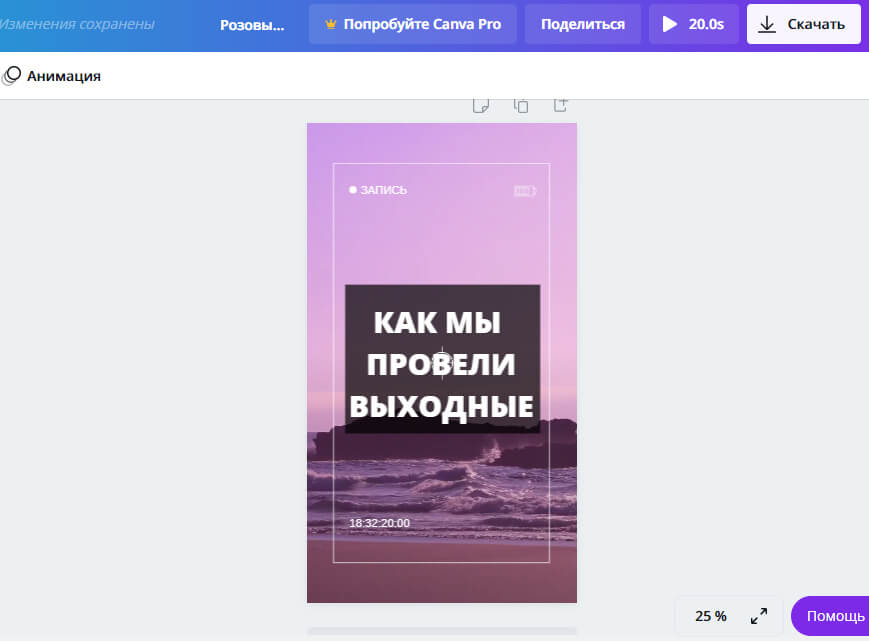Open the 25 % zoom selector

710,616
